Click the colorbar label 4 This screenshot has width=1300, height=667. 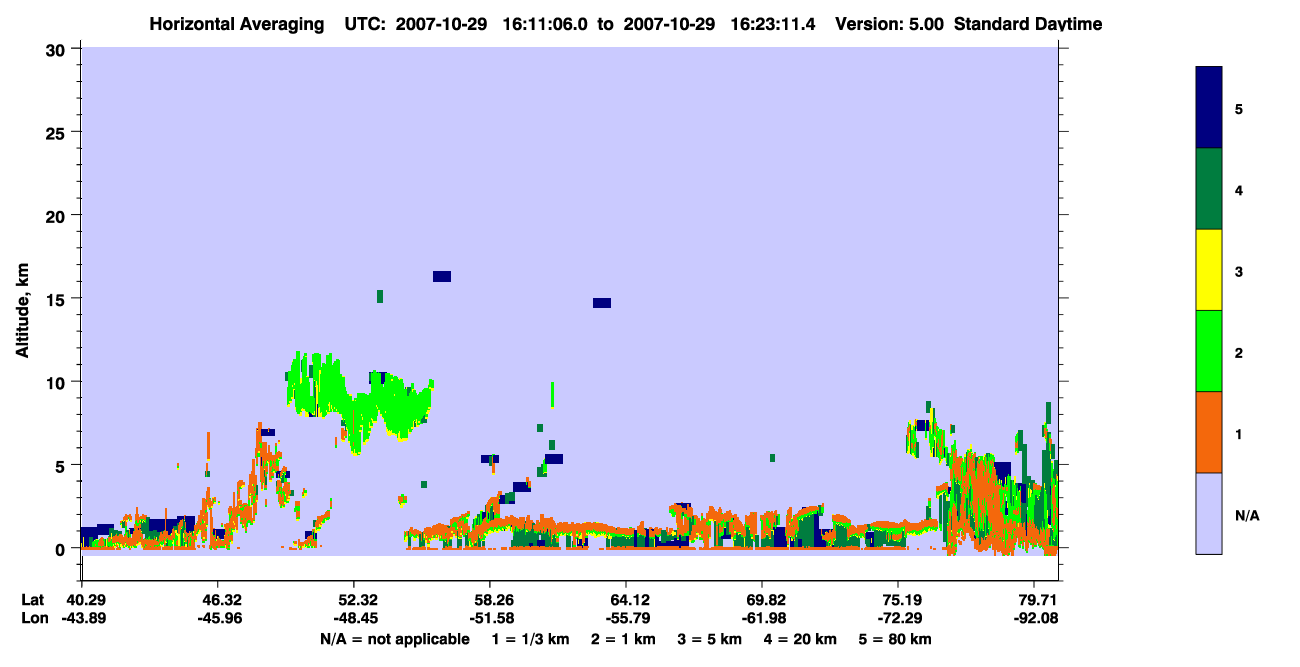(x=1238, y=190)
